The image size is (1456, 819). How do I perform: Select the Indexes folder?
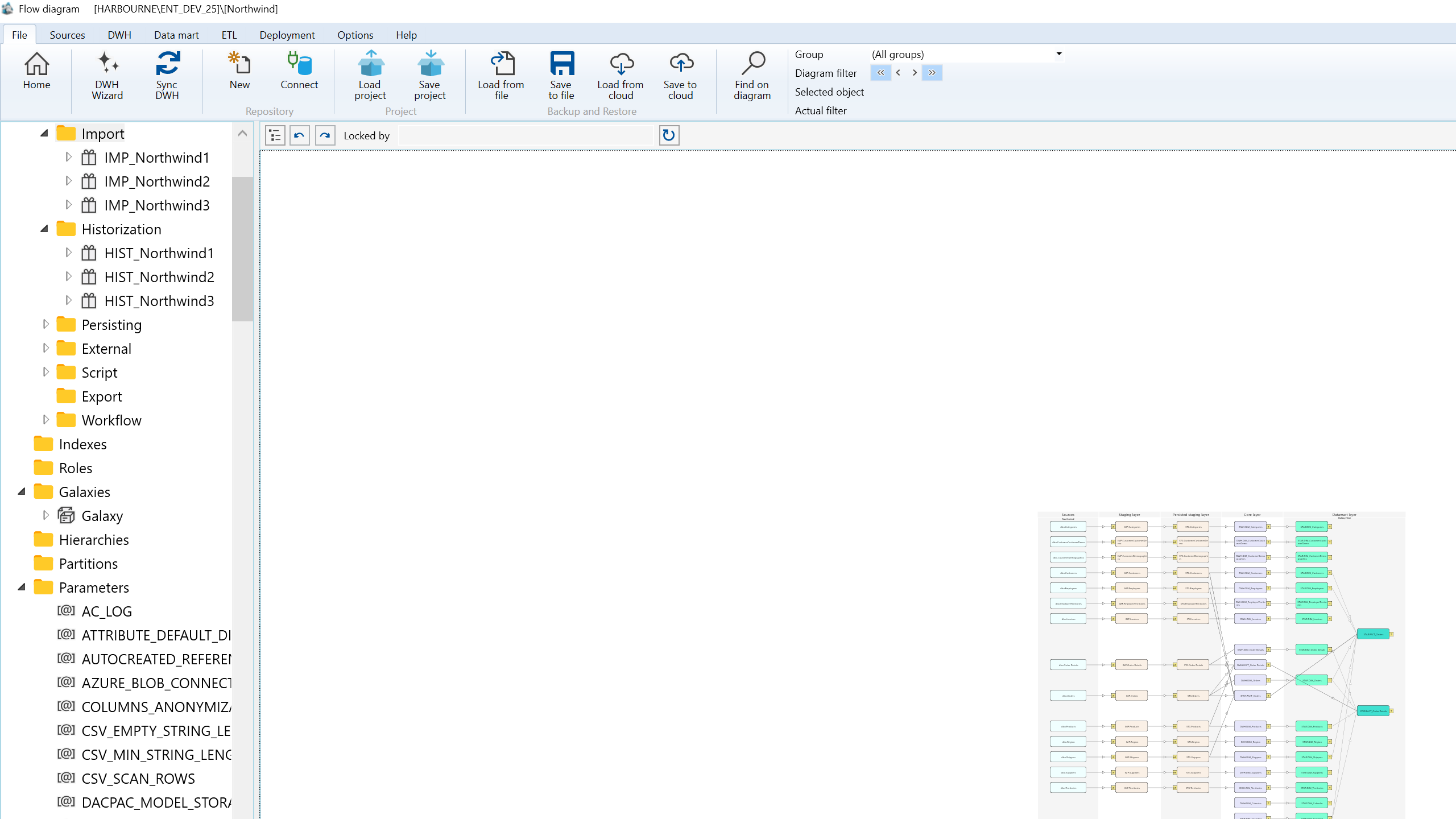[71, 444]
